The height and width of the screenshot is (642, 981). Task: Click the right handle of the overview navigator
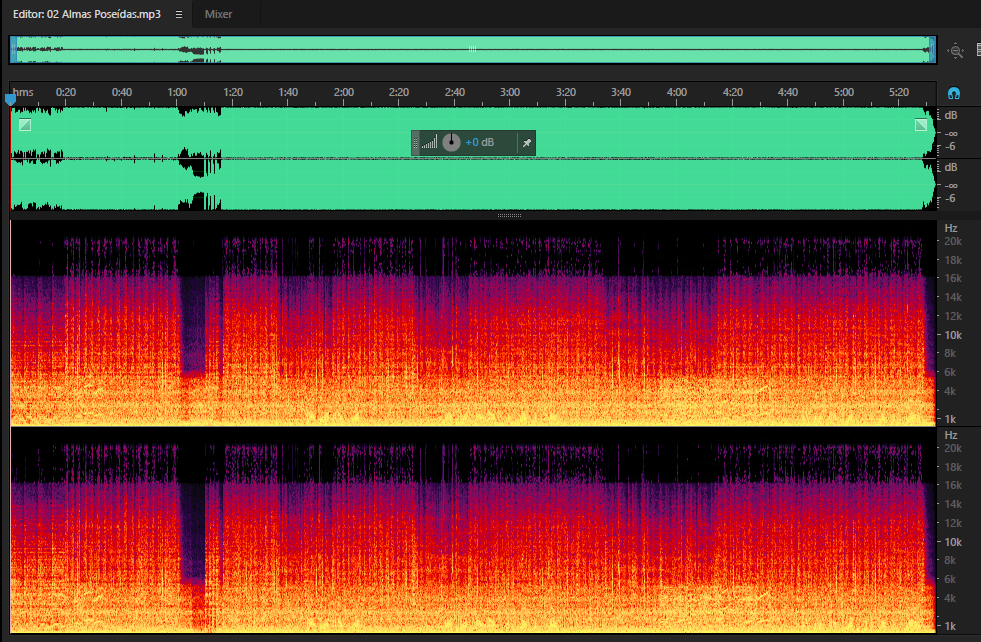point(932,49)
